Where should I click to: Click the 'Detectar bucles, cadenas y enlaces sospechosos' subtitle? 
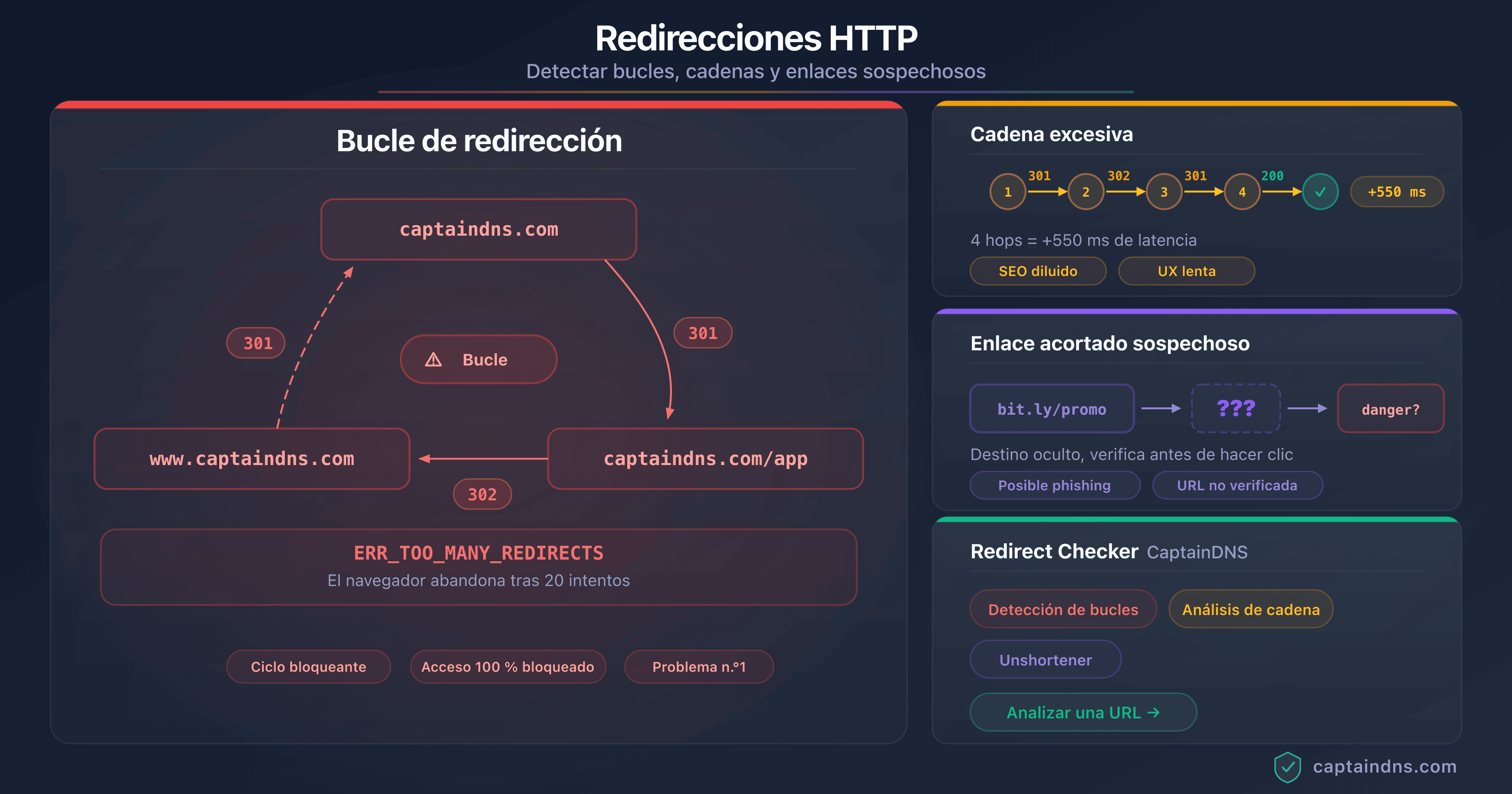[756, 71]
